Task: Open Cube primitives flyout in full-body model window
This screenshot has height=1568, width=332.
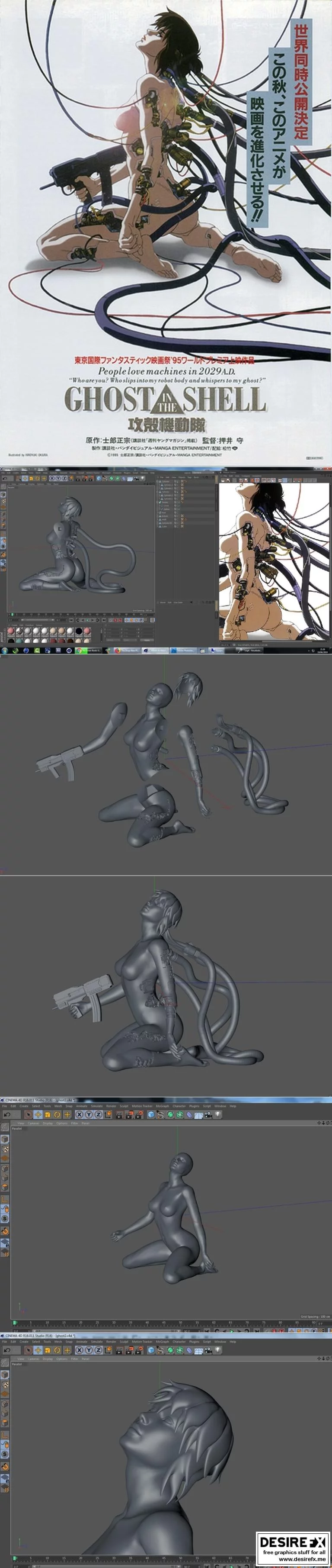Action: tap(151, 1114)
